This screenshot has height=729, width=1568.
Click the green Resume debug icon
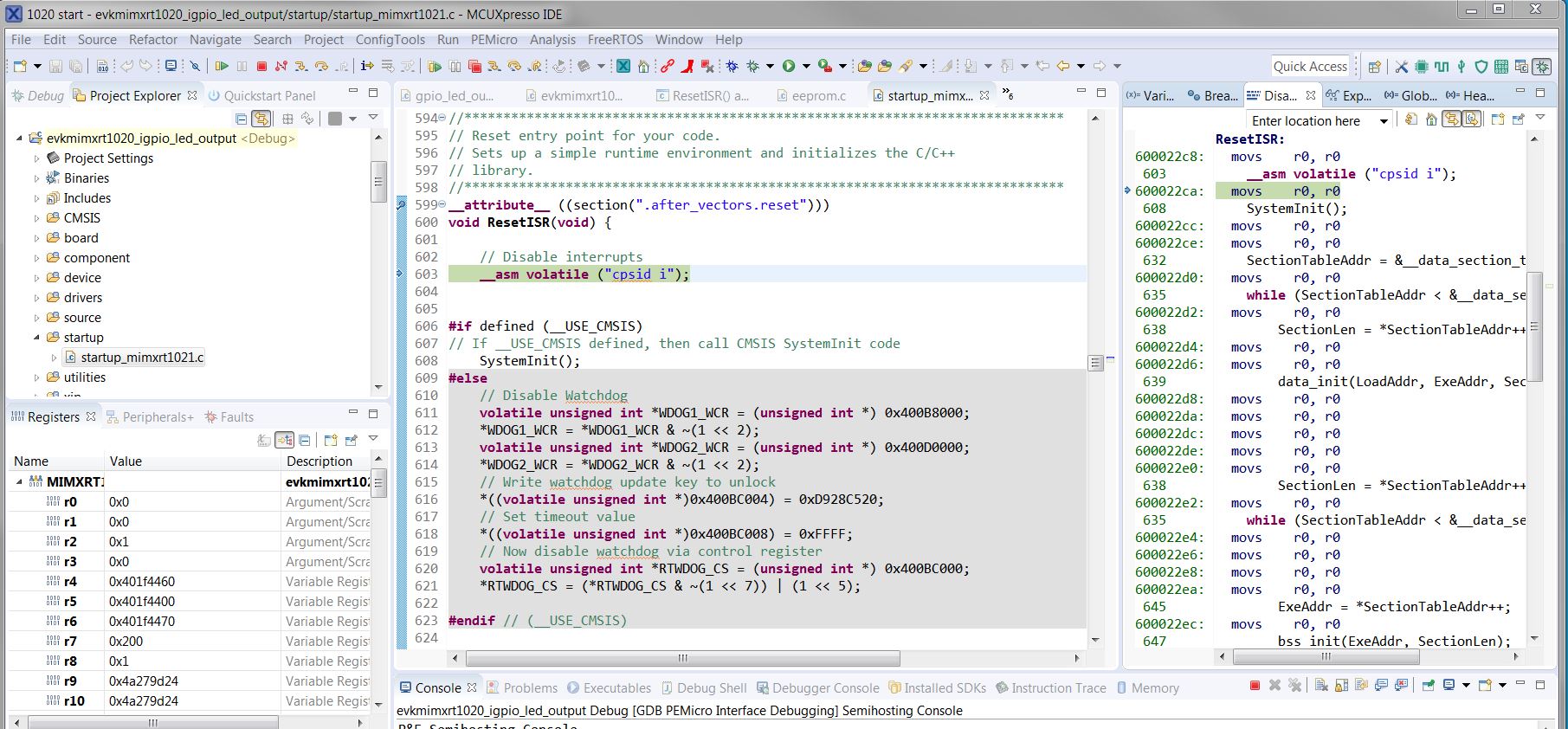tap(222, 66)
